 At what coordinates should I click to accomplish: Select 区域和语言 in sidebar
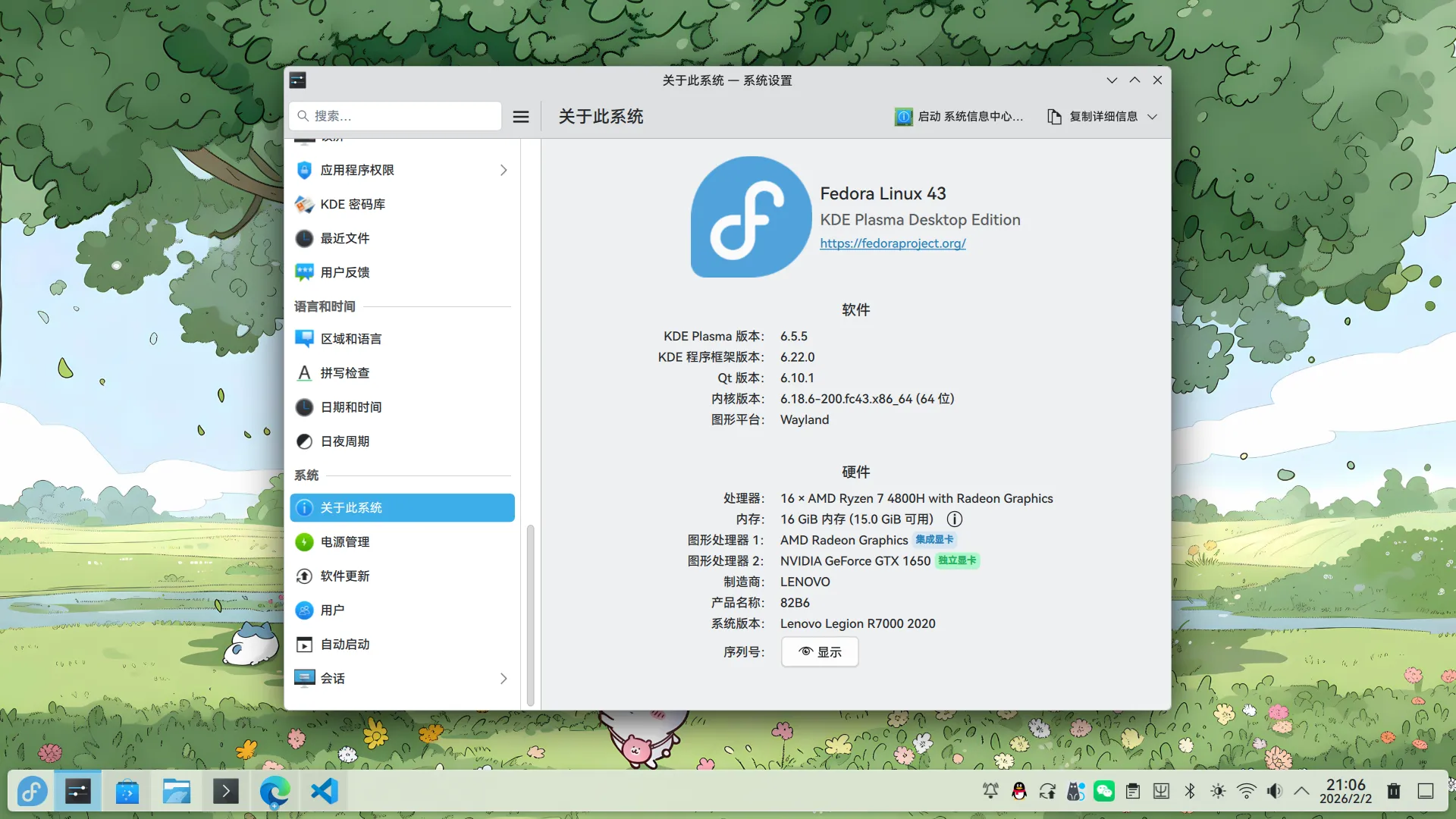353,338
